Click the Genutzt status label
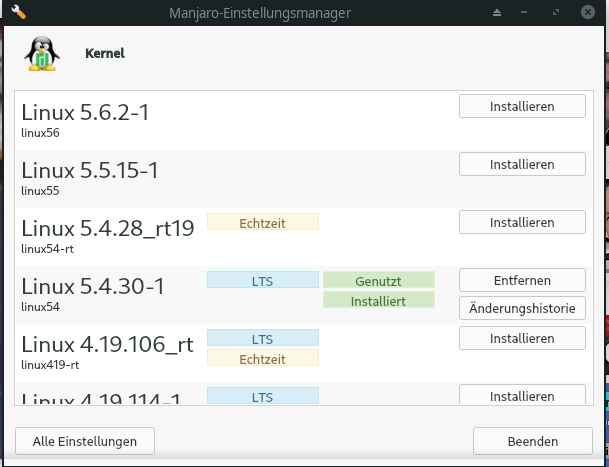Image resolution: width=609 pixels, height=467 pixels. tap(378, 280)
